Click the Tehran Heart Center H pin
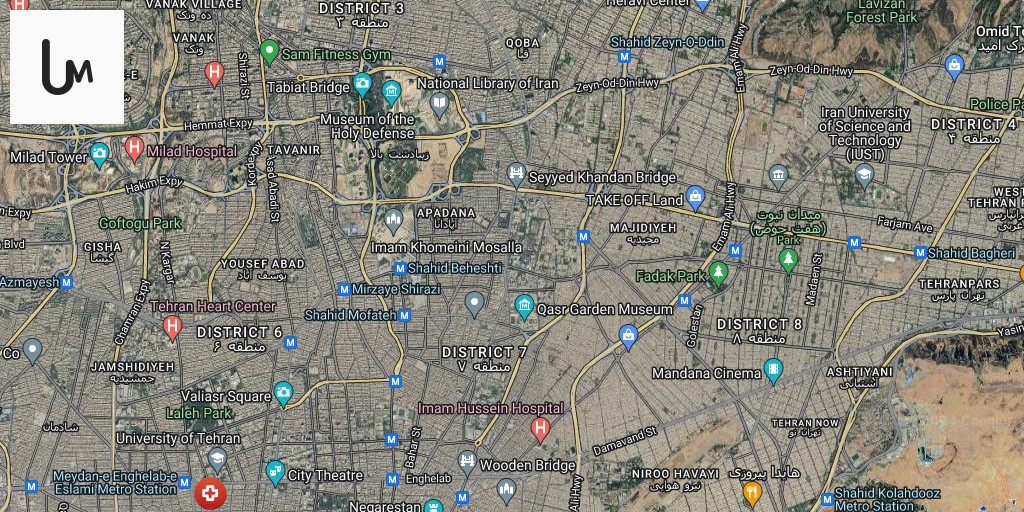Screen dimensions: 1024x512 click(x=172, y=327)
